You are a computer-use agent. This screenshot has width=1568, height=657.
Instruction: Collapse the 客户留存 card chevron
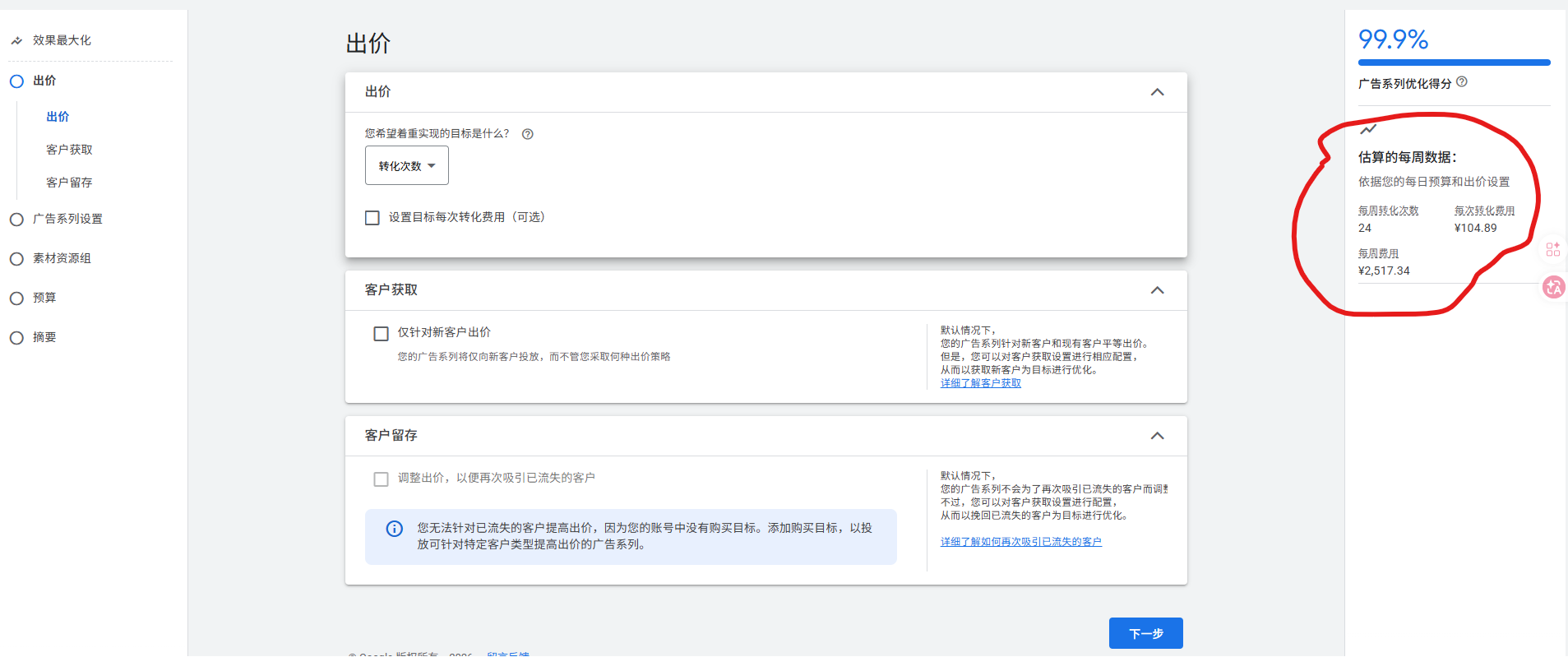coord(1157,436)
